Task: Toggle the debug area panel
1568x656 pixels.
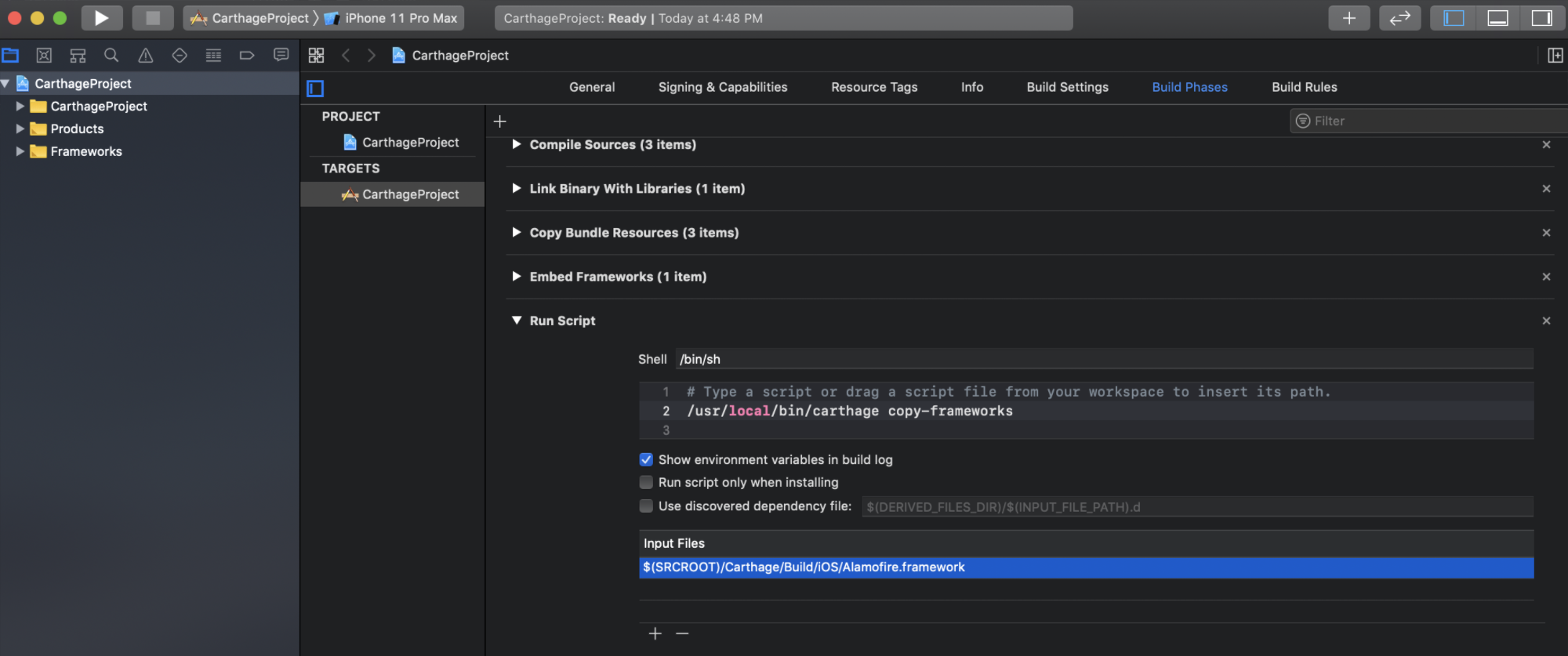Action: [1497, 18]
